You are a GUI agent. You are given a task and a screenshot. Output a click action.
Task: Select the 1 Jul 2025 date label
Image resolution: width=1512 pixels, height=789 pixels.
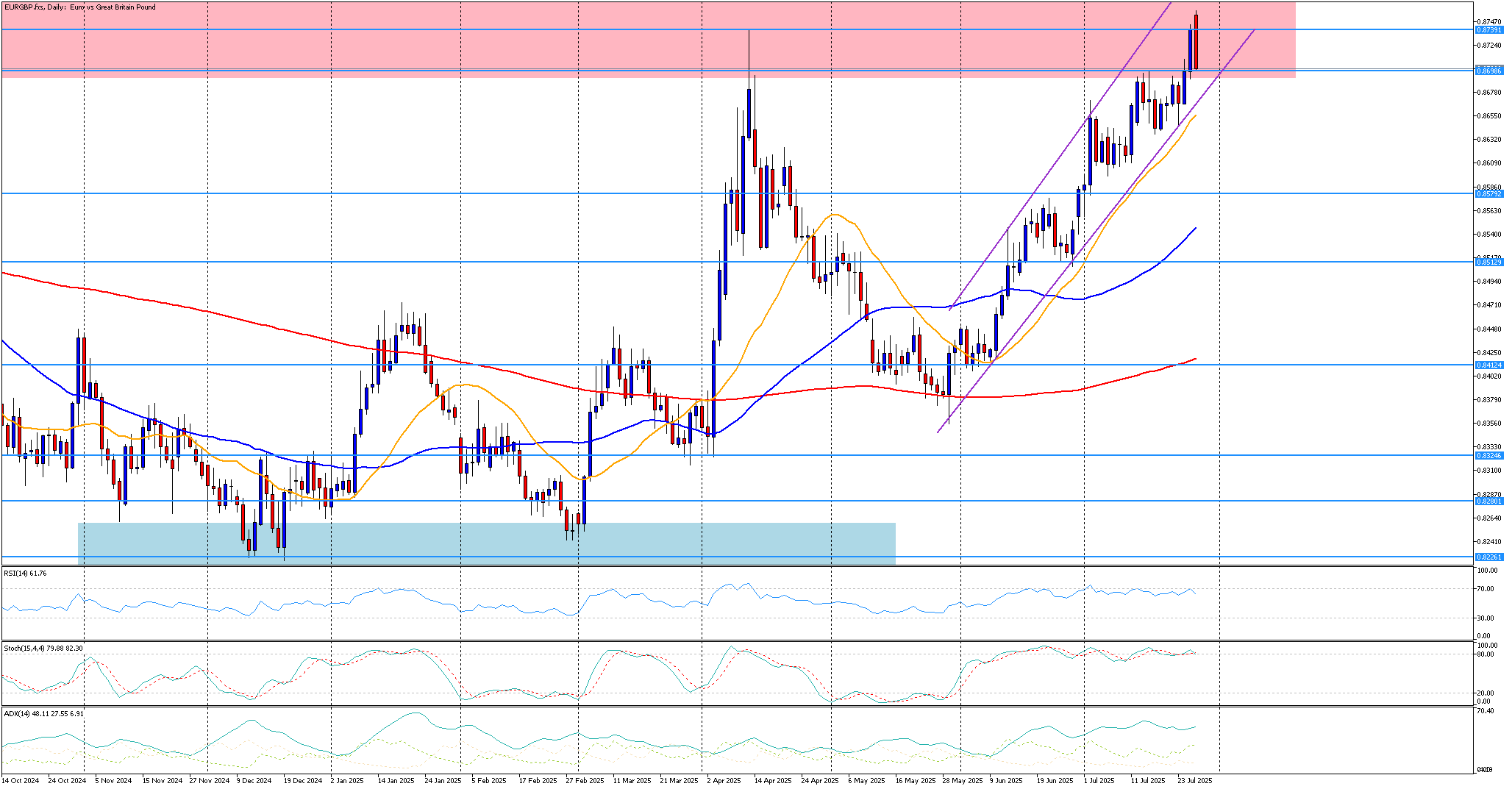(1099, 780)
